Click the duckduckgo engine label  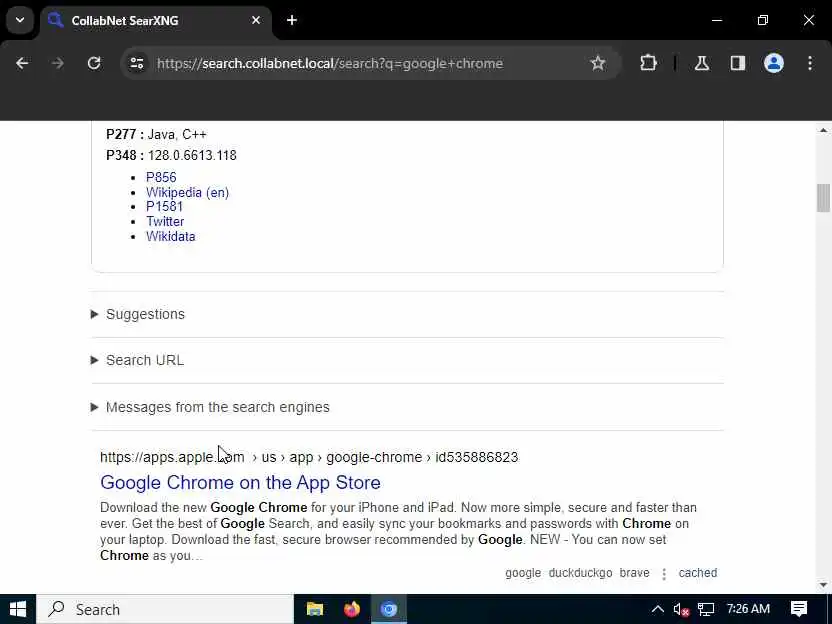[580, 573]
